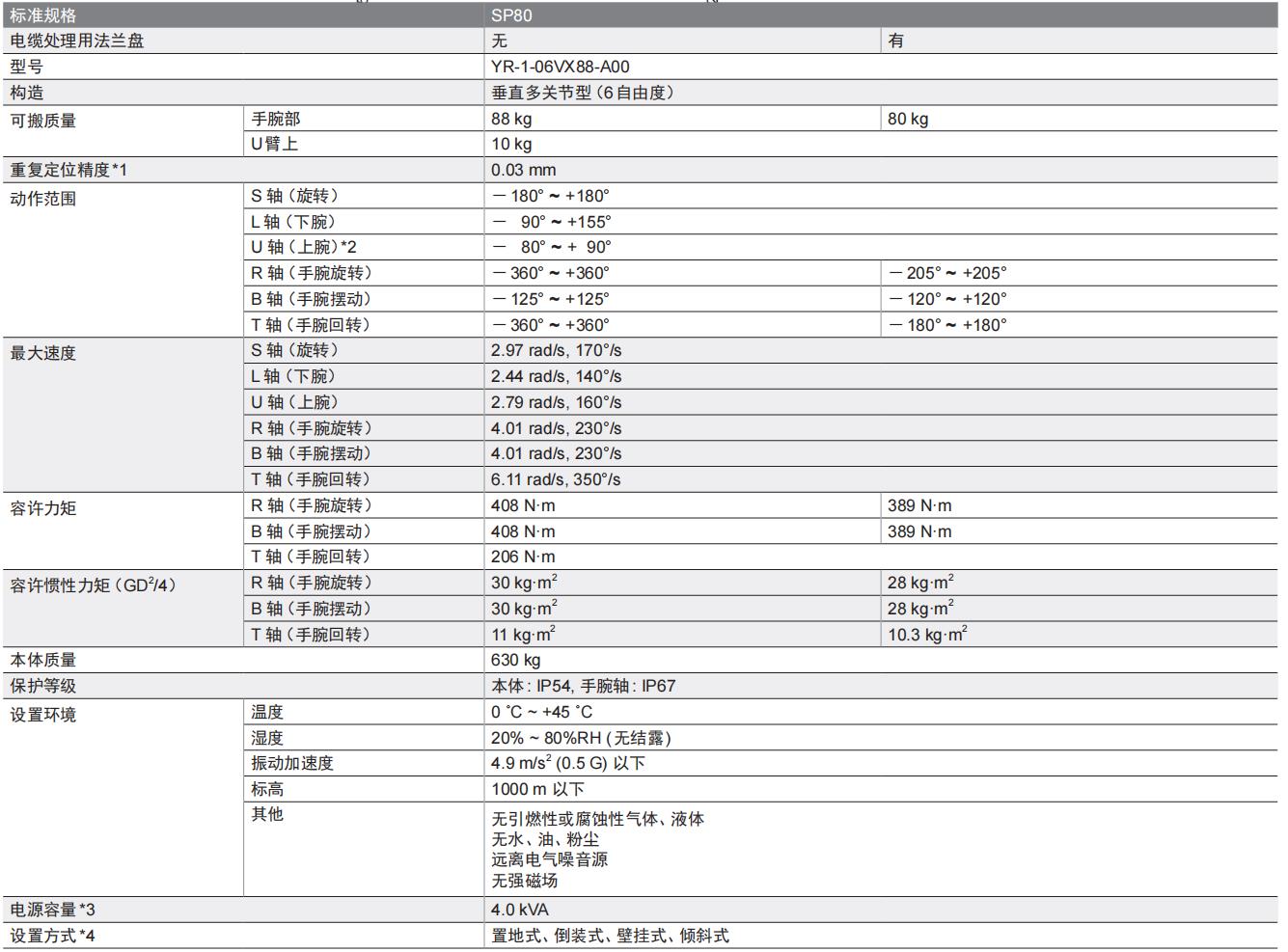This screenshot has width=1288, height=952.
Task: Select the T轴 with-flange range '−180° ~ +180°'
Action: click(x=947, y=325)
